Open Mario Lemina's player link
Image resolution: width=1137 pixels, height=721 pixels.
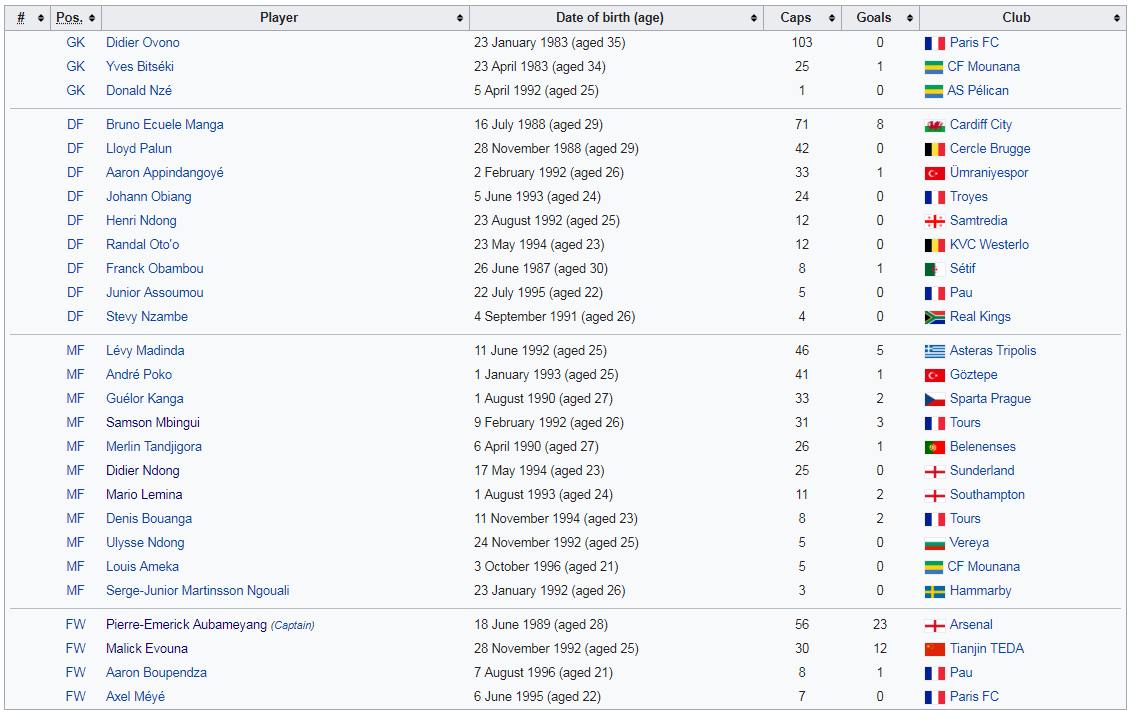click(x=144, y=495)
